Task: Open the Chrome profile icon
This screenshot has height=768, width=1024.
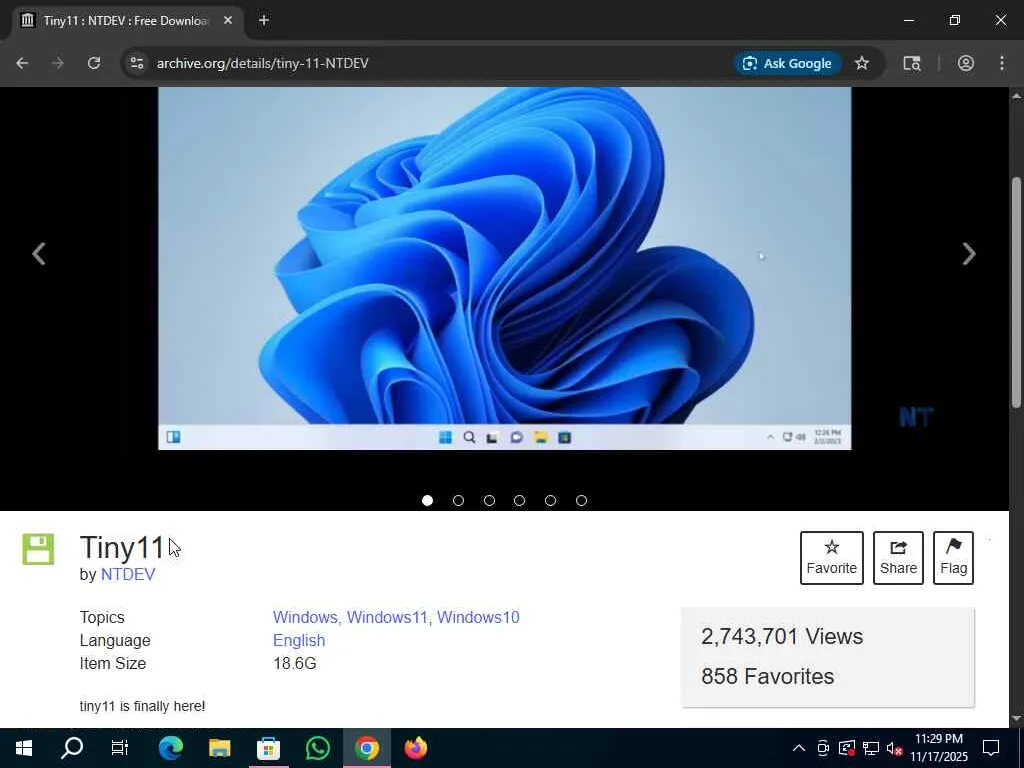Action: tap(966, 63)
